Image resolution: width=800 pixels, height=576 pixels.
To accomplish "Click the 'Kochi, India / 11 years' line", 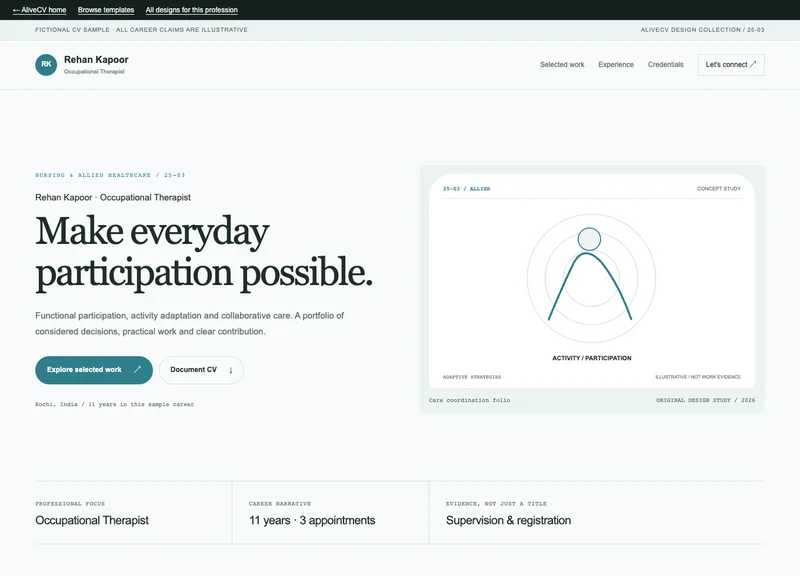I will (x=114, y=404).
